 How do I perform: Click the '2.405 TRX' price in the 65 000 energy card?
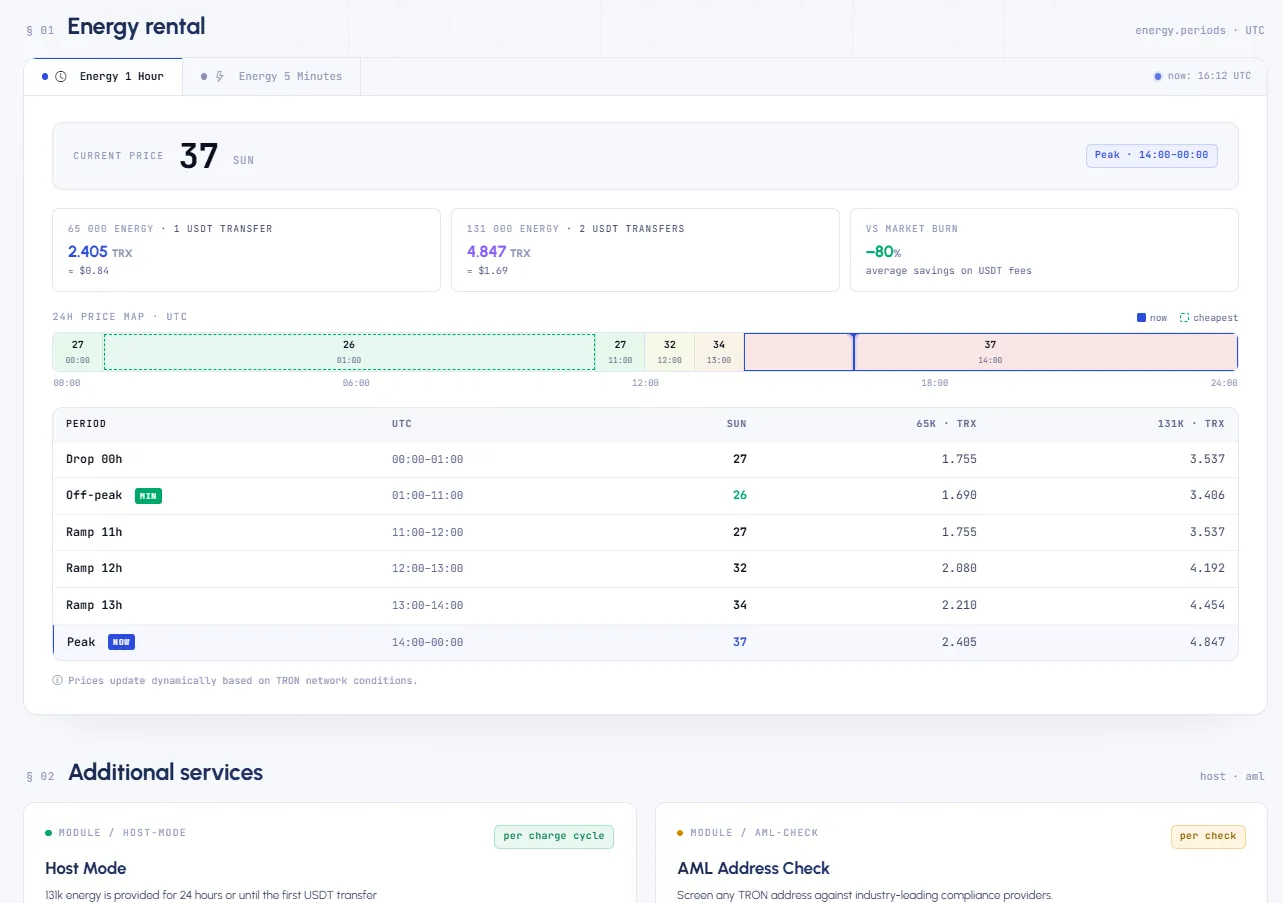(100, 252)
